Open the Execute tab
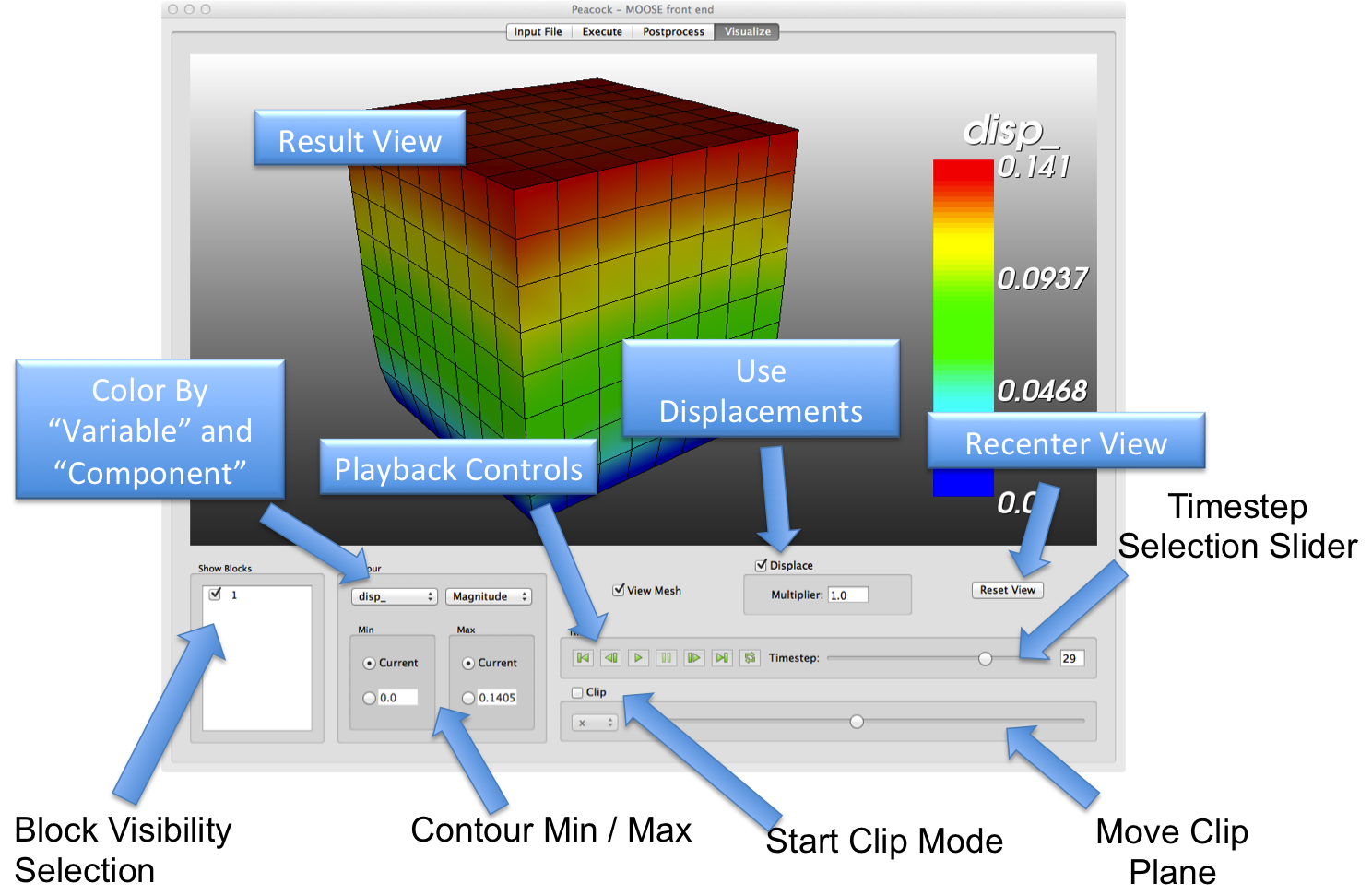This screenshot has width=1372, height=895. [602, 31]
